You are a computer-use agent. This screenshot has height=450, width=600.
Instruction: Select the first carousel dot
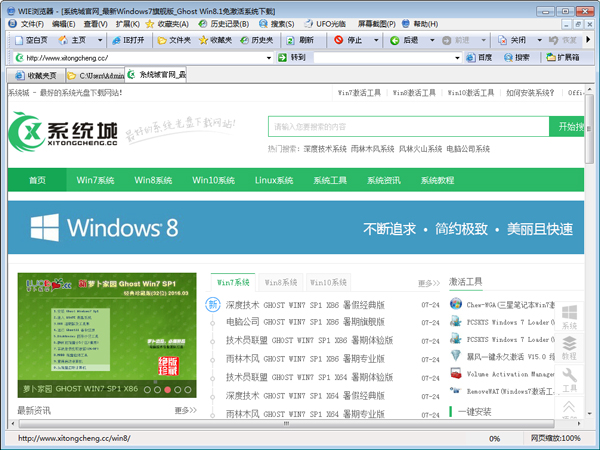click(147, 390)
